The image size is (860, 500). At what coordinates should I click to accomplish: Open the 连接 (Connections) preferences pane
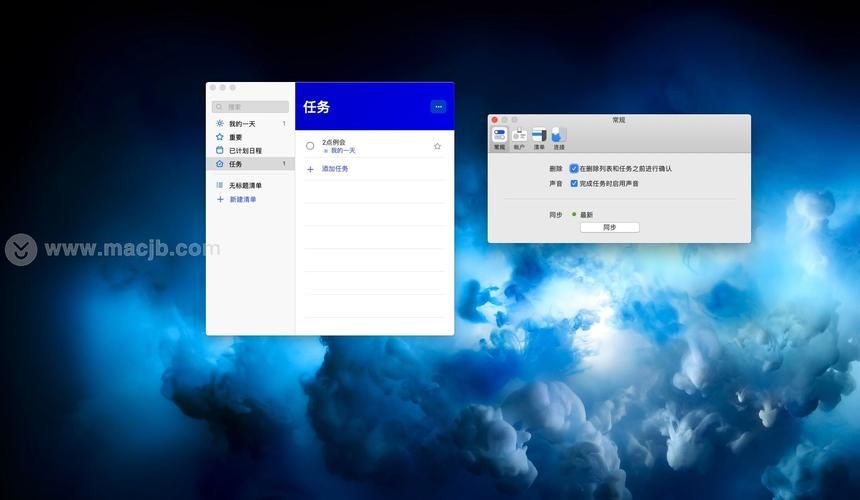pyautogui.click(x=559, y=139)
